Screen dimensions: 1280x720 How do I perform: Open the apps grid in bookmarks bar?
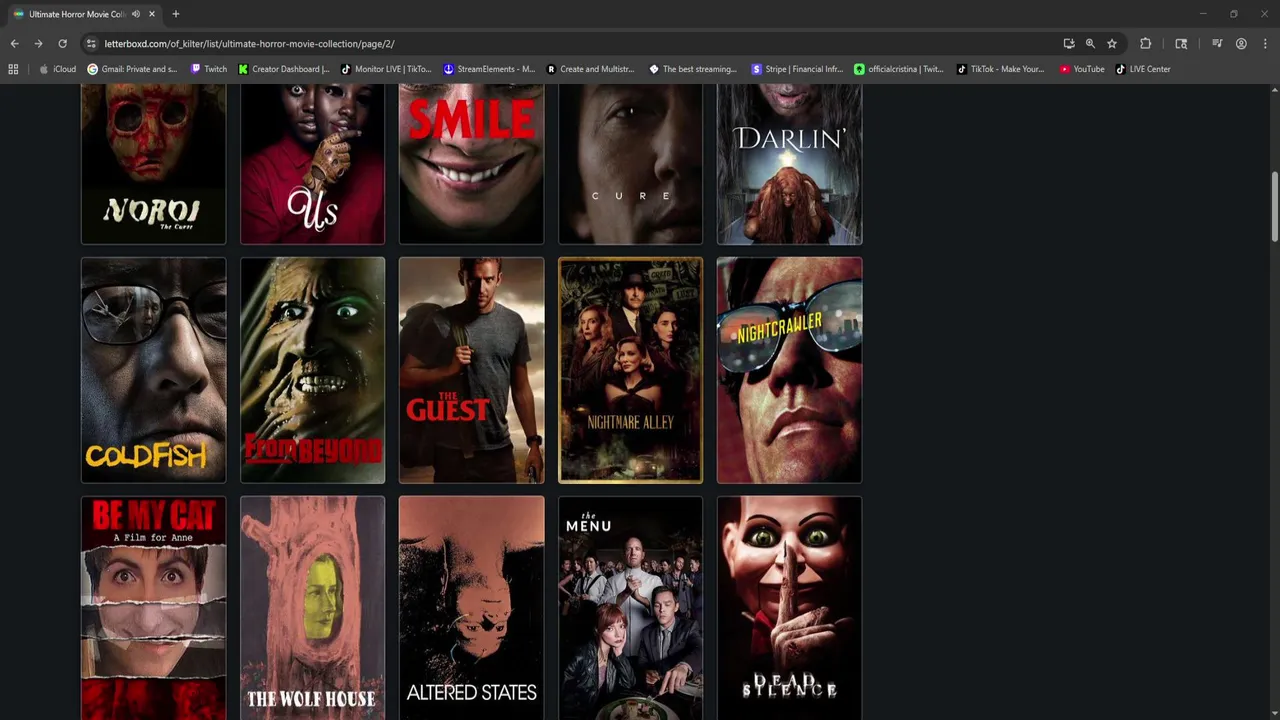(13, 69)
